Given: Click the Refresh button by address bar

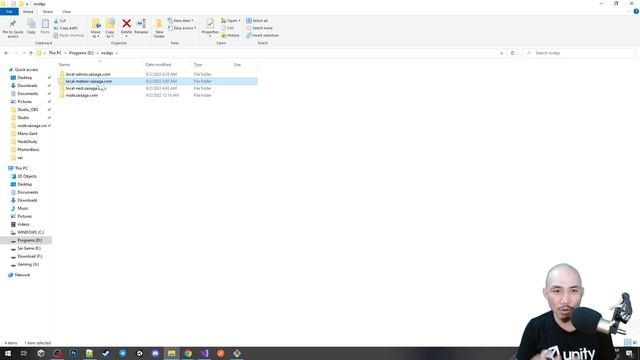Looking at the screenshot, I should [513, 53].
